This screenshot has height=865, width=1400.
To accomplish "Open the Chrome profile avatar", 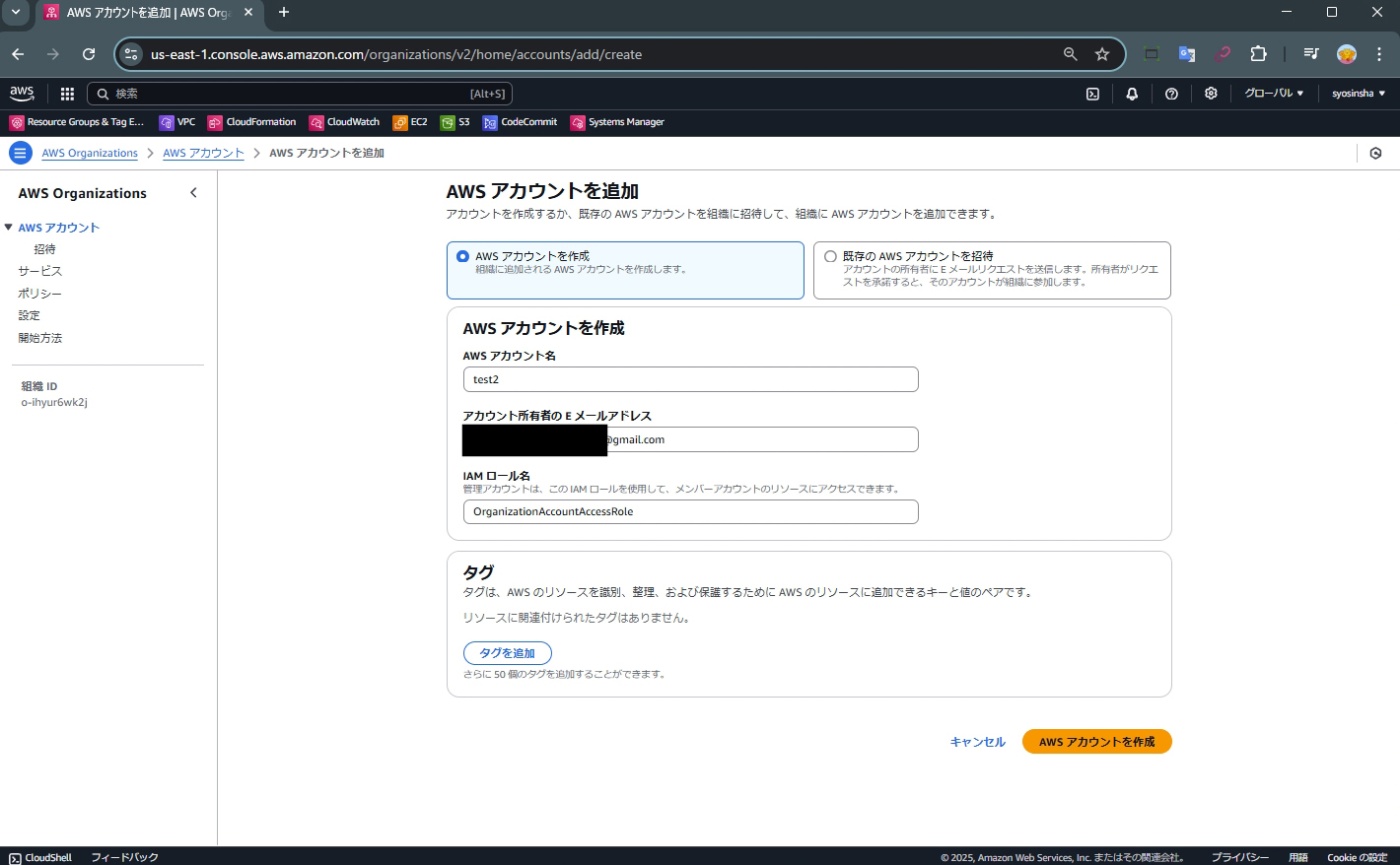I will pyautogui.click(x=1347, y=54).
